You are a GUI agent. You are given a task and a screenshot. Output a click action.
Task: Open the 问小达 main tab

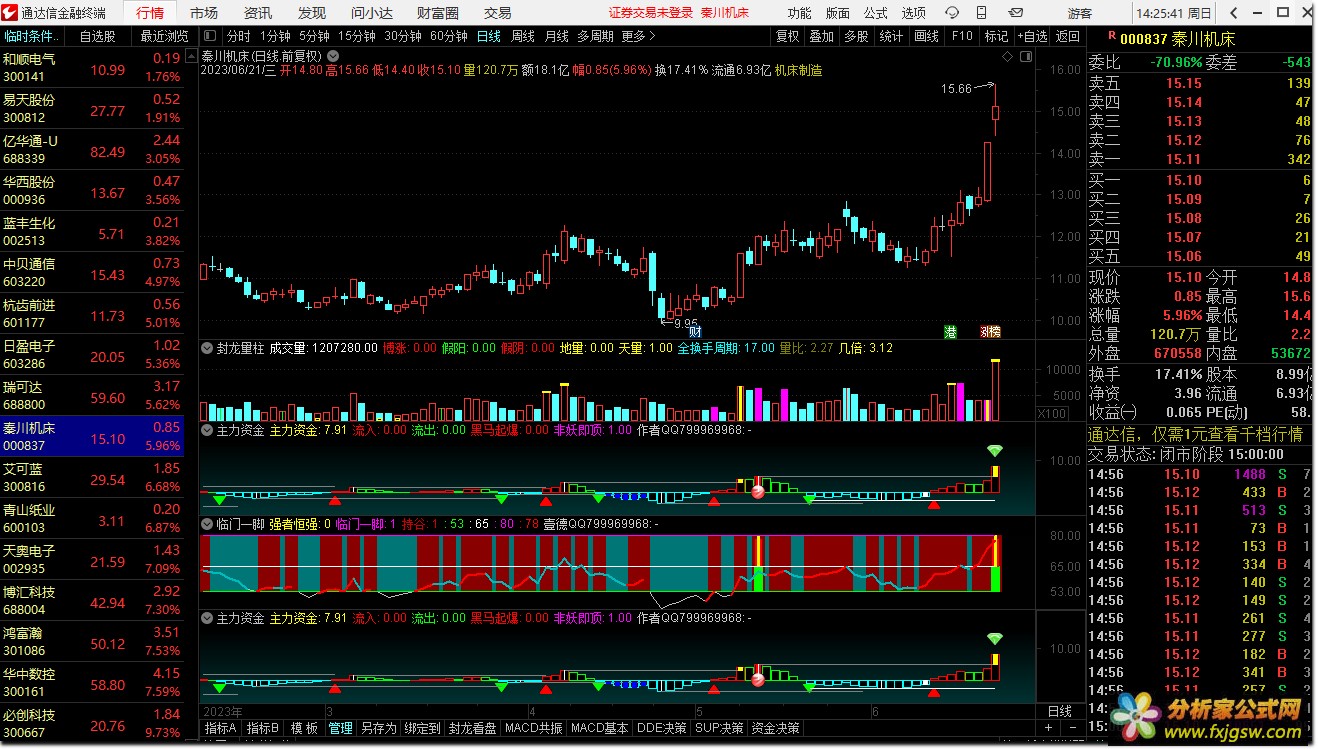click(371, 13)
